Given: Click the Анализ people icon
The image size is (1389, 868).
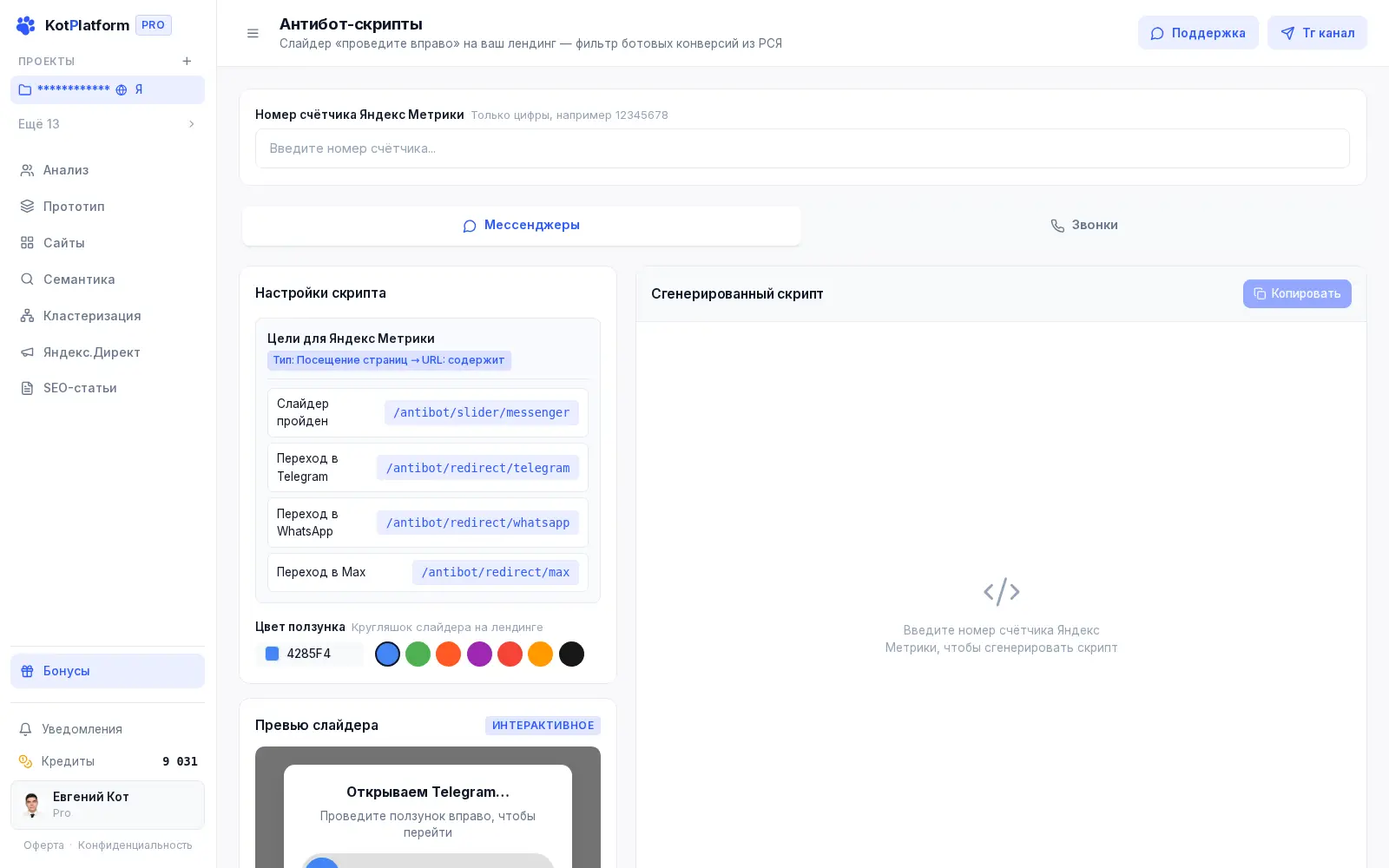Looking at the screenshot, I should coord(27,170).
